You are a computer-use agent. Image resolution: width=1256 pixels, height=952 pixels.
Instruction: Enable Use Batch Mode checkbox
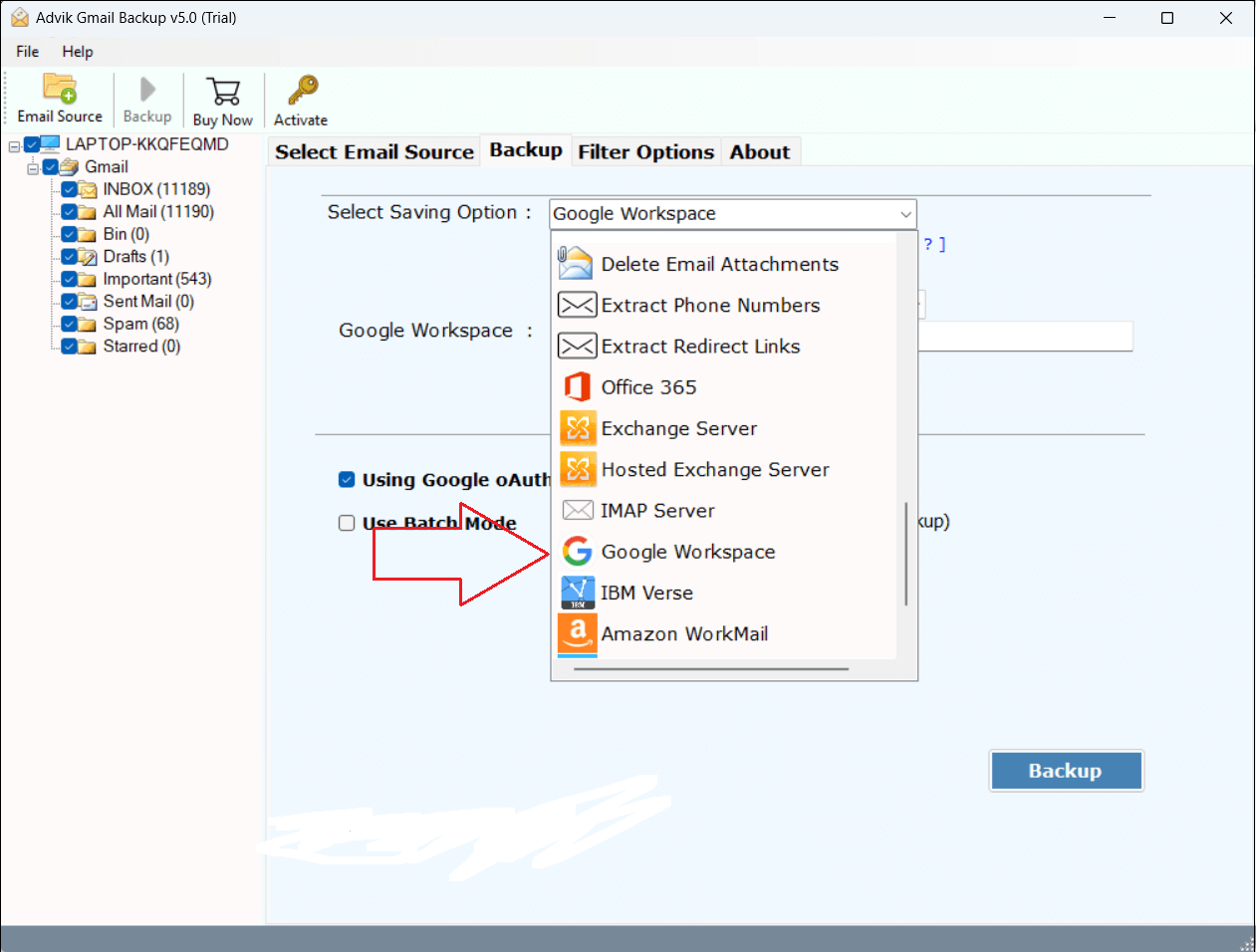click(347, 523)
